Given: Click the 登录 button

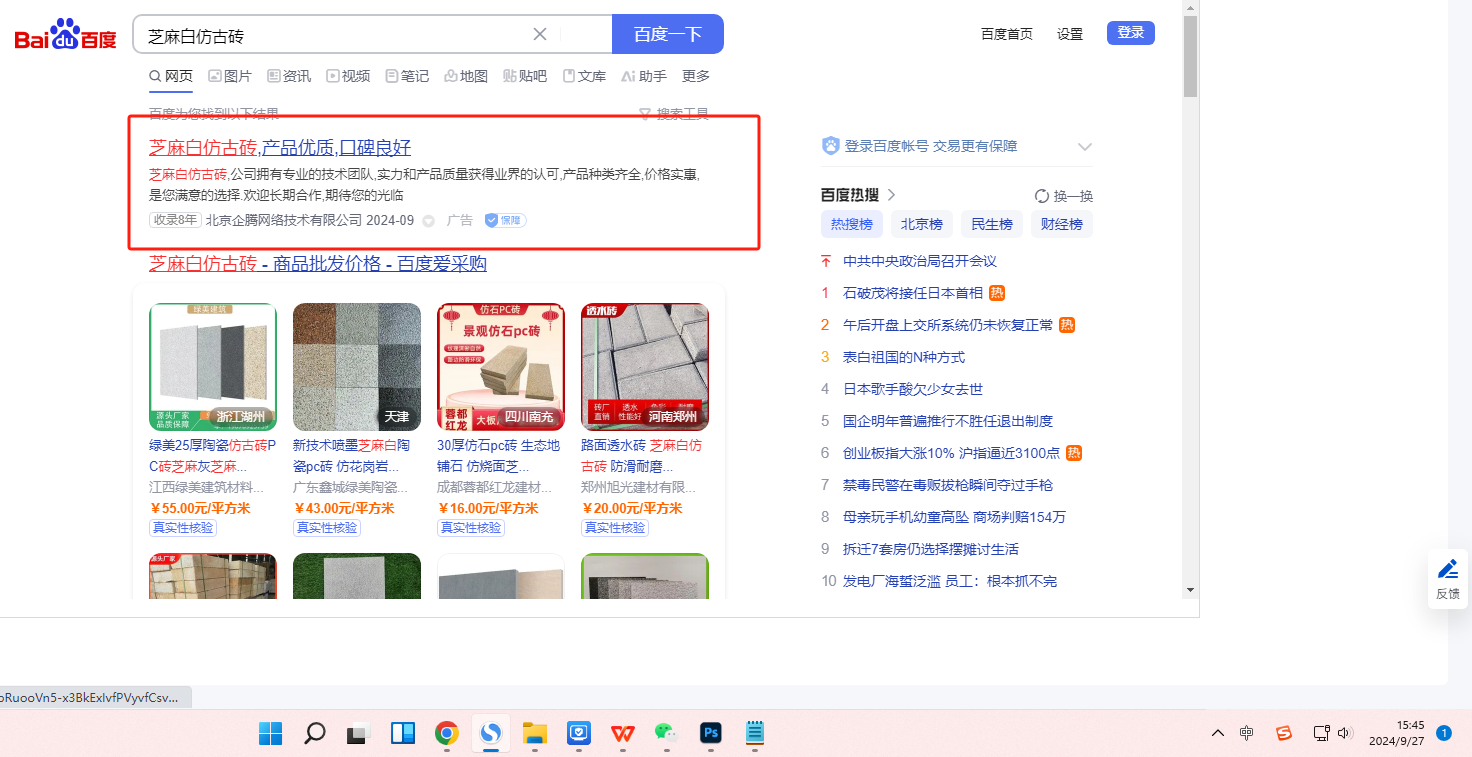Looking at the screenshot, I should 1131,33.
